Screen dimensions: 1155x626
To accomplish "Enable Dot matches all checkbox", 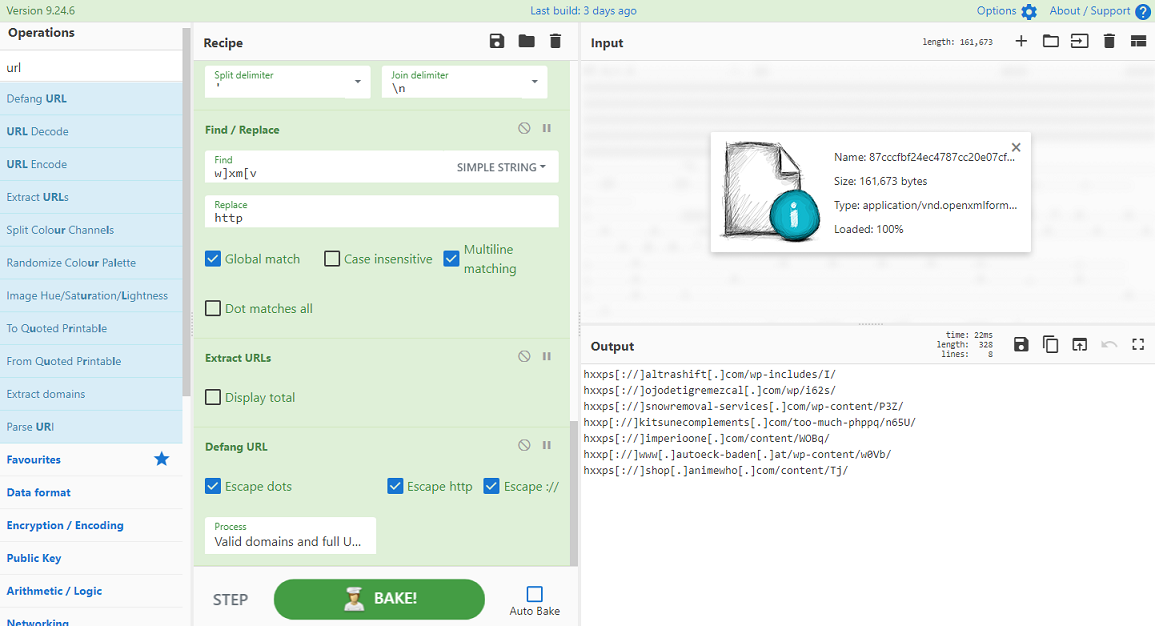I will (213, 308).
